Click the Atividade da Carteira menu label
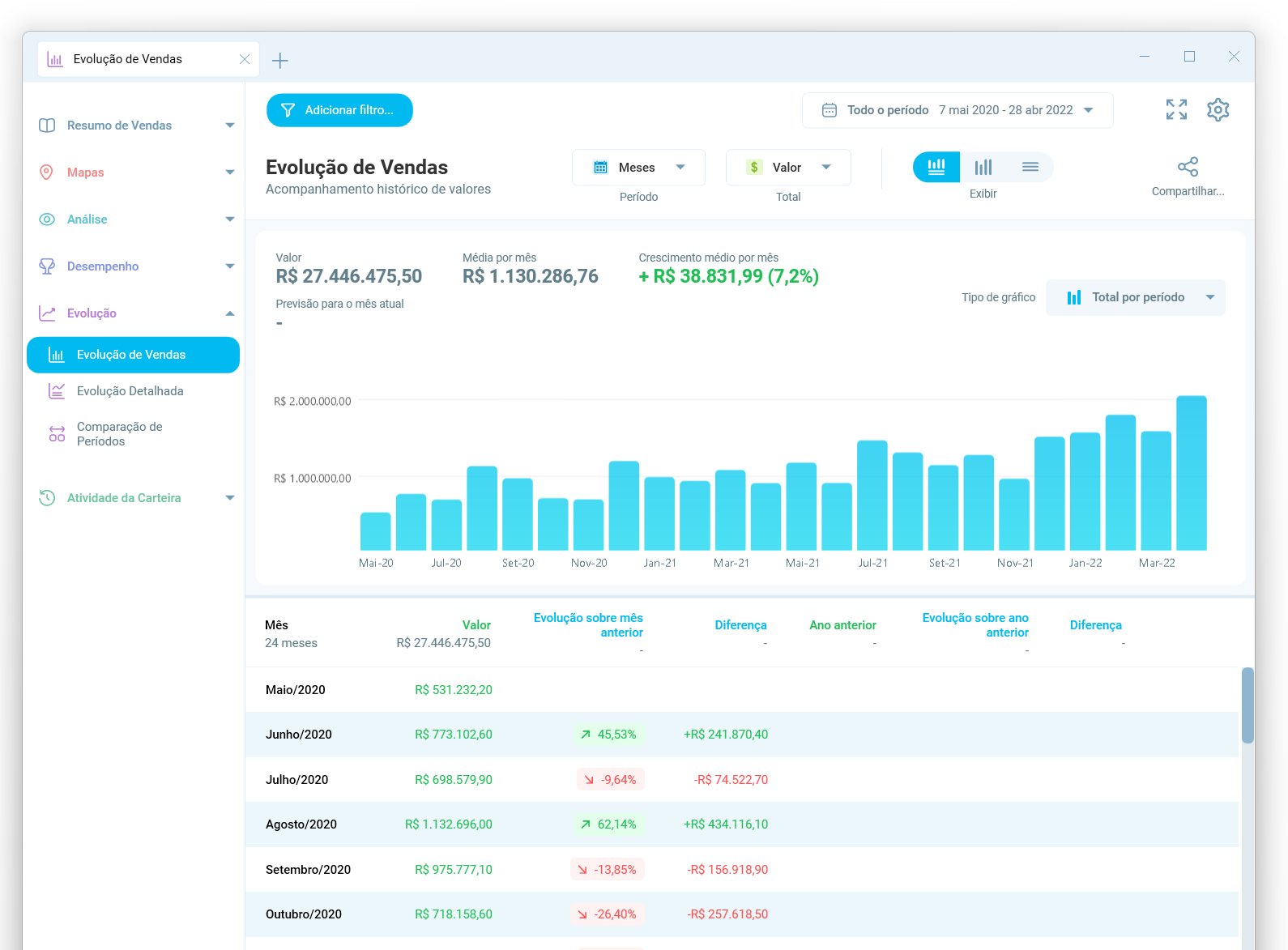 coord(124,498)
